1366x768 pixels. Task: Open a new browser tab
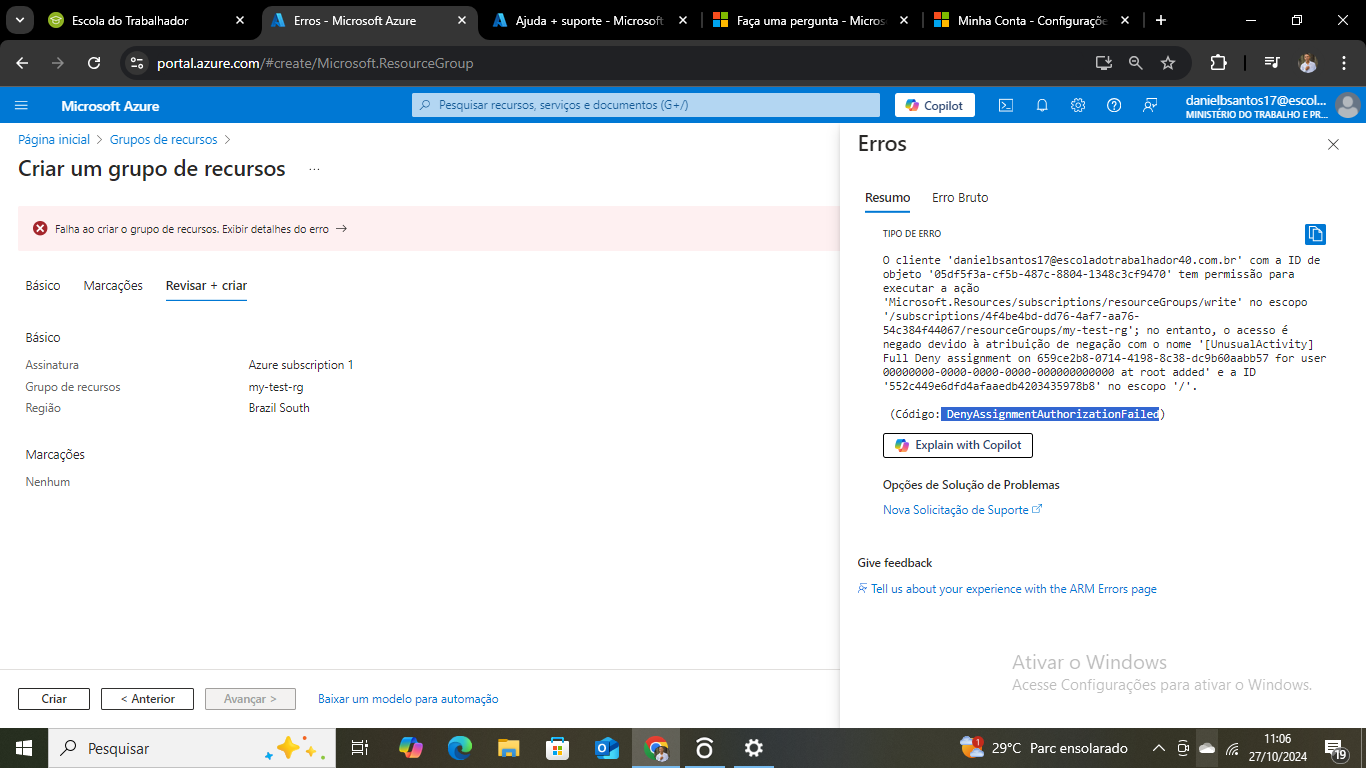click(x=1160, y=20)
